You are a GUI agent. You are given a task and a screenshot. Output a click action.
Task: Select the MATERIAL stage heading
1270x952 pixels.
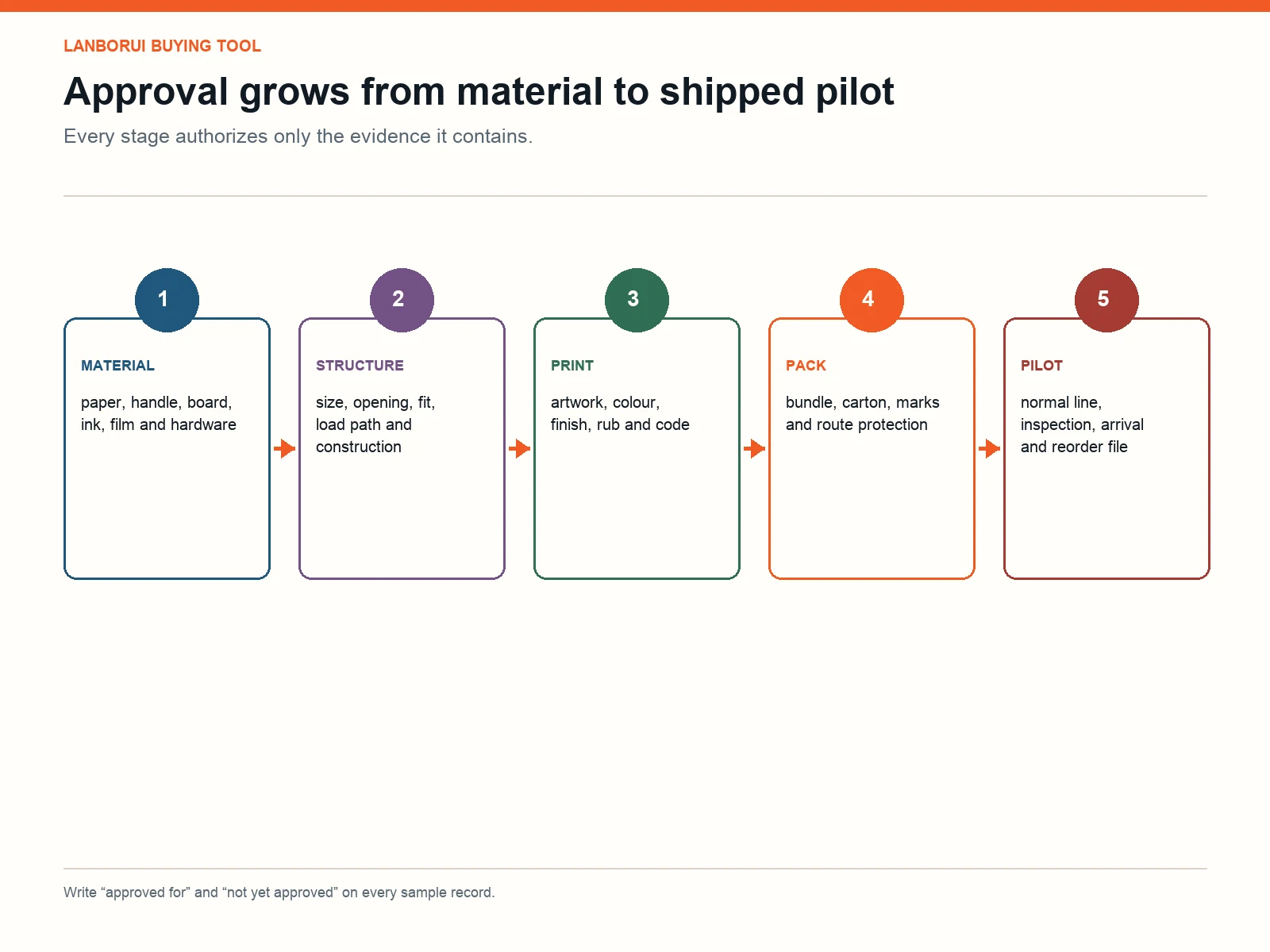(117, 366)
